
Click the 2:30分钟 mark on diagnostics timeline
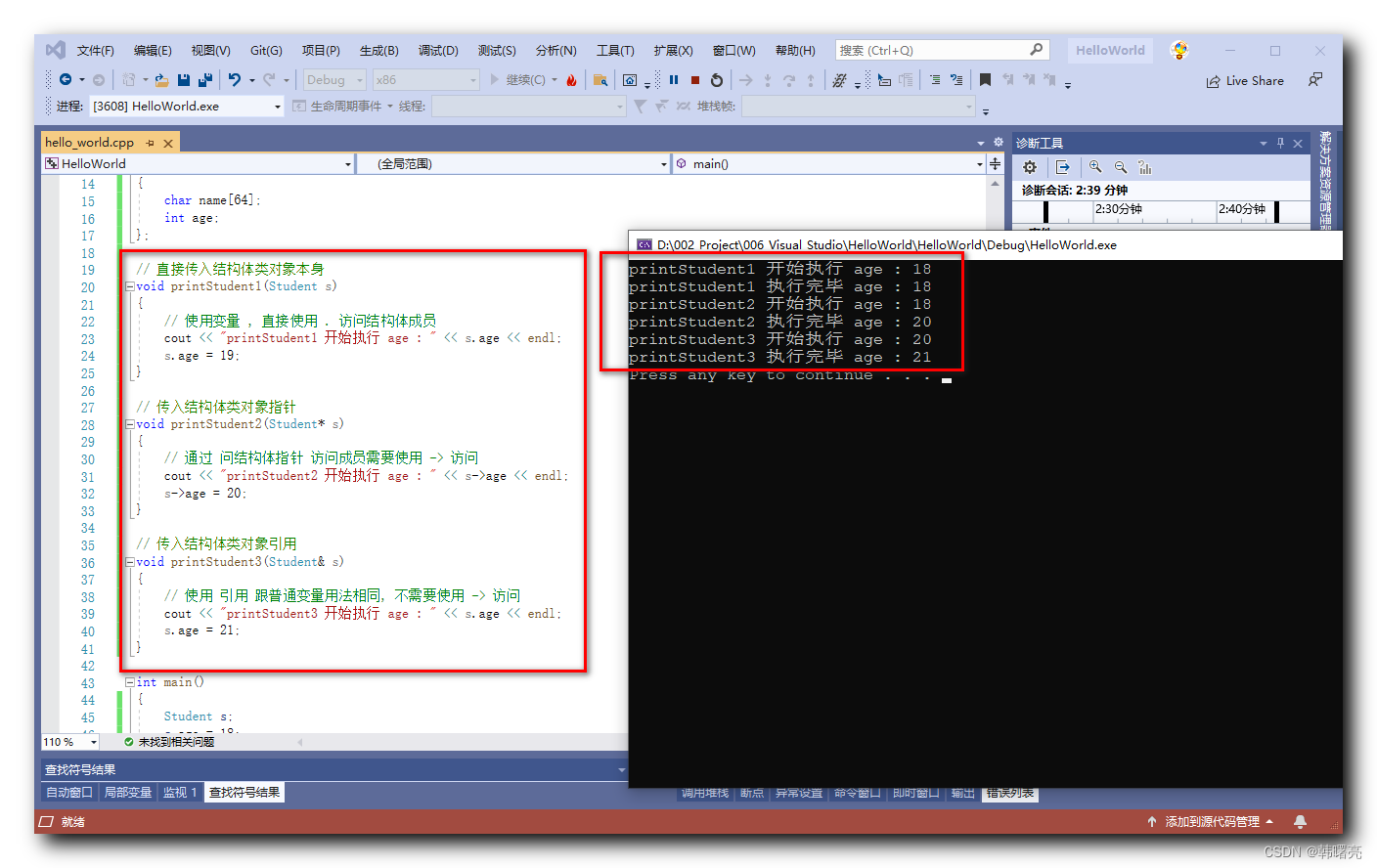[1118, 209]
